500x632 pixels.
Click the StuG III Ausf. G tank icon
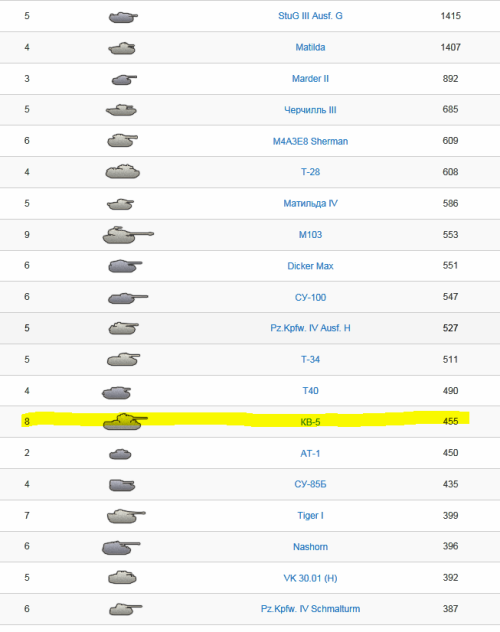[x=123, y=17]
